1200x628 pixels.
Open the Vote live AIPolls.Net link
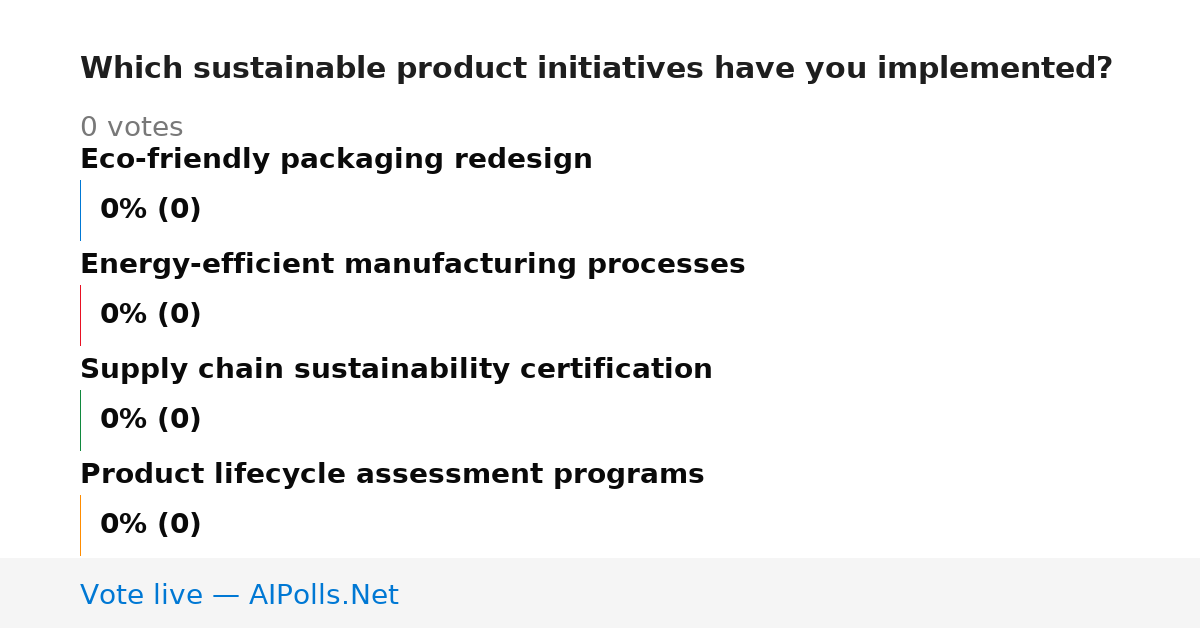(x=239, y=595)
